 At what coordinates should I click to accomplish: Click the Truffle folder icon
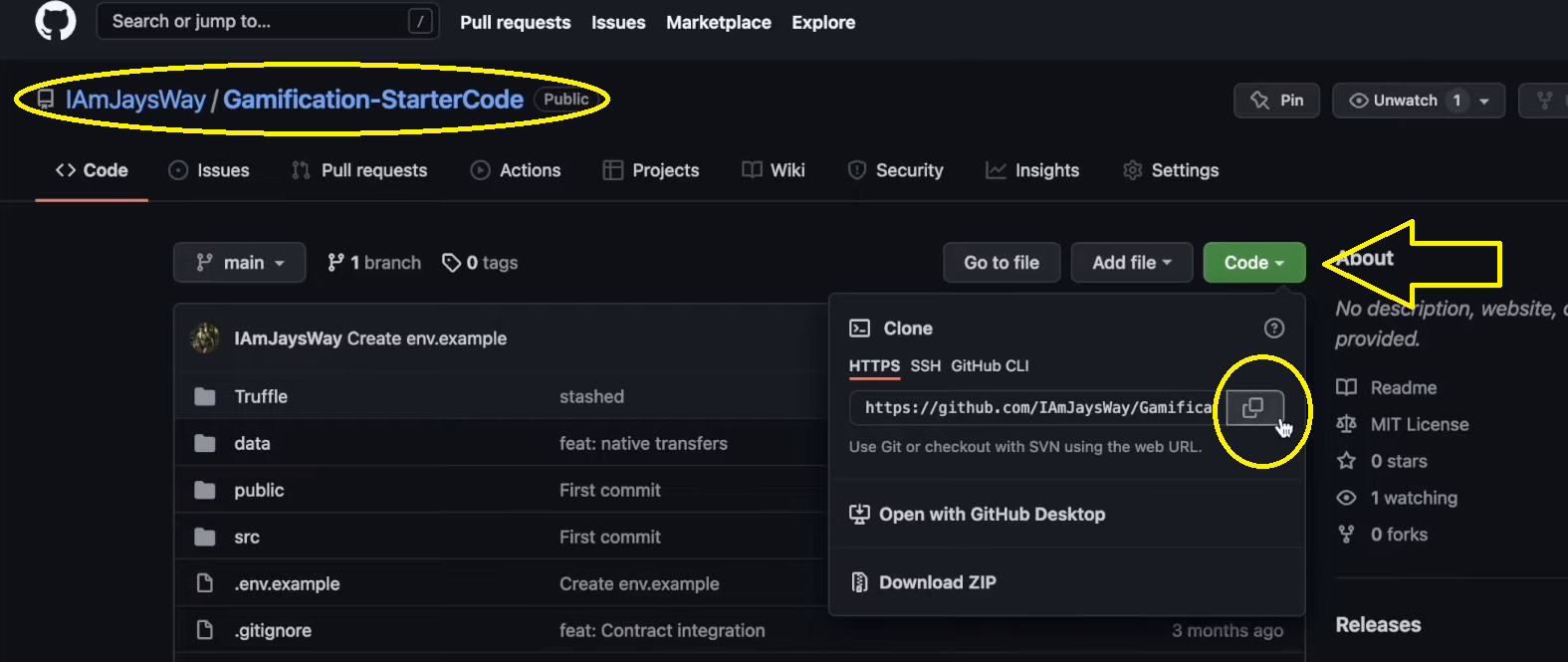click(x=205, y=396)
